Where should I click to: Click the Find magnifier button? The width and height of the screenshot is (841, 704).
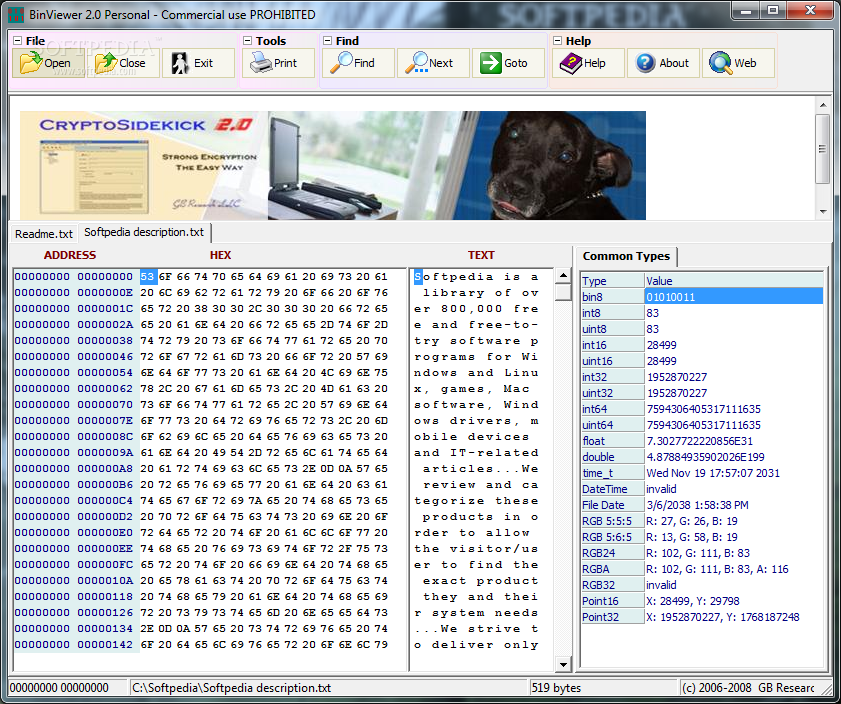(358, 63)
